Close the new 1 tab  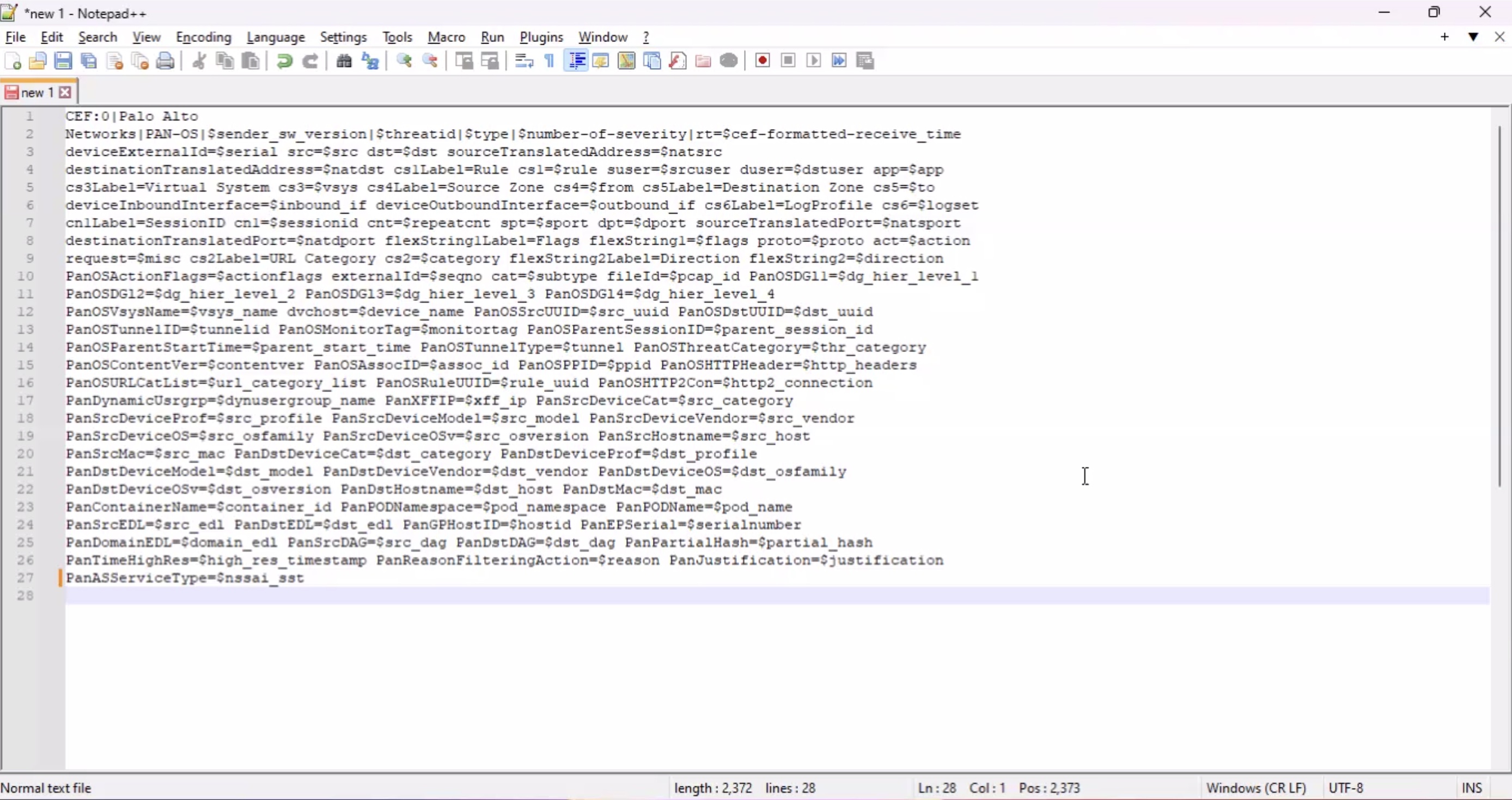coord(66,92)
